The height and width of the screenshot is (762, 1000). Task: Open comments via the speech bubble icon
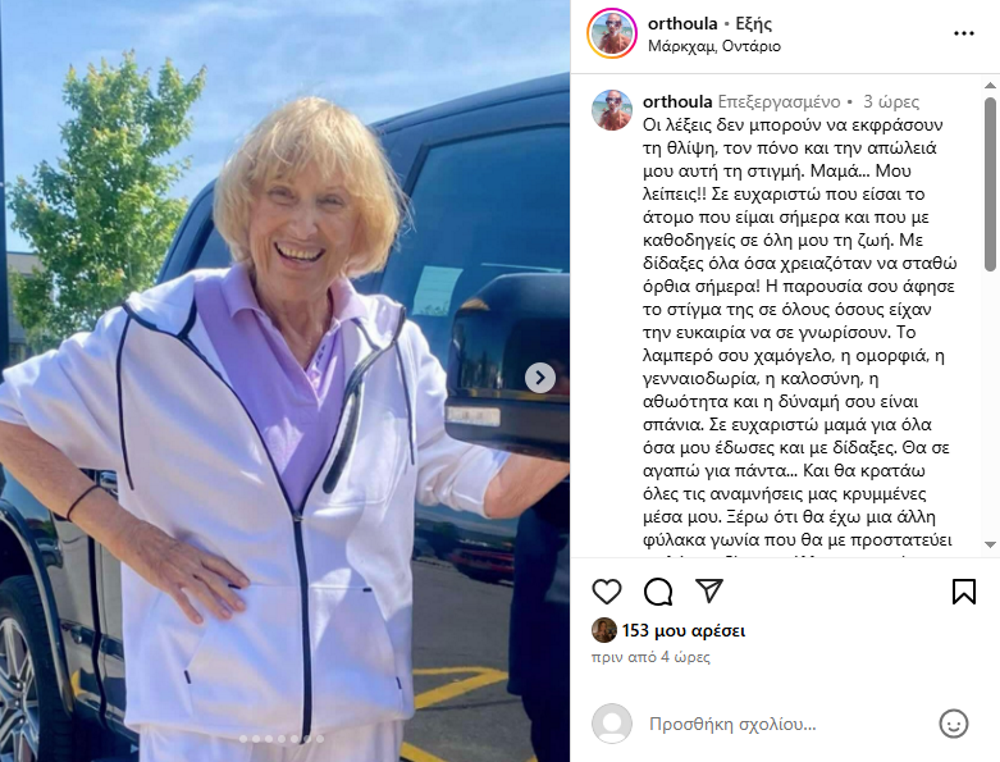[x=658, y=591]
